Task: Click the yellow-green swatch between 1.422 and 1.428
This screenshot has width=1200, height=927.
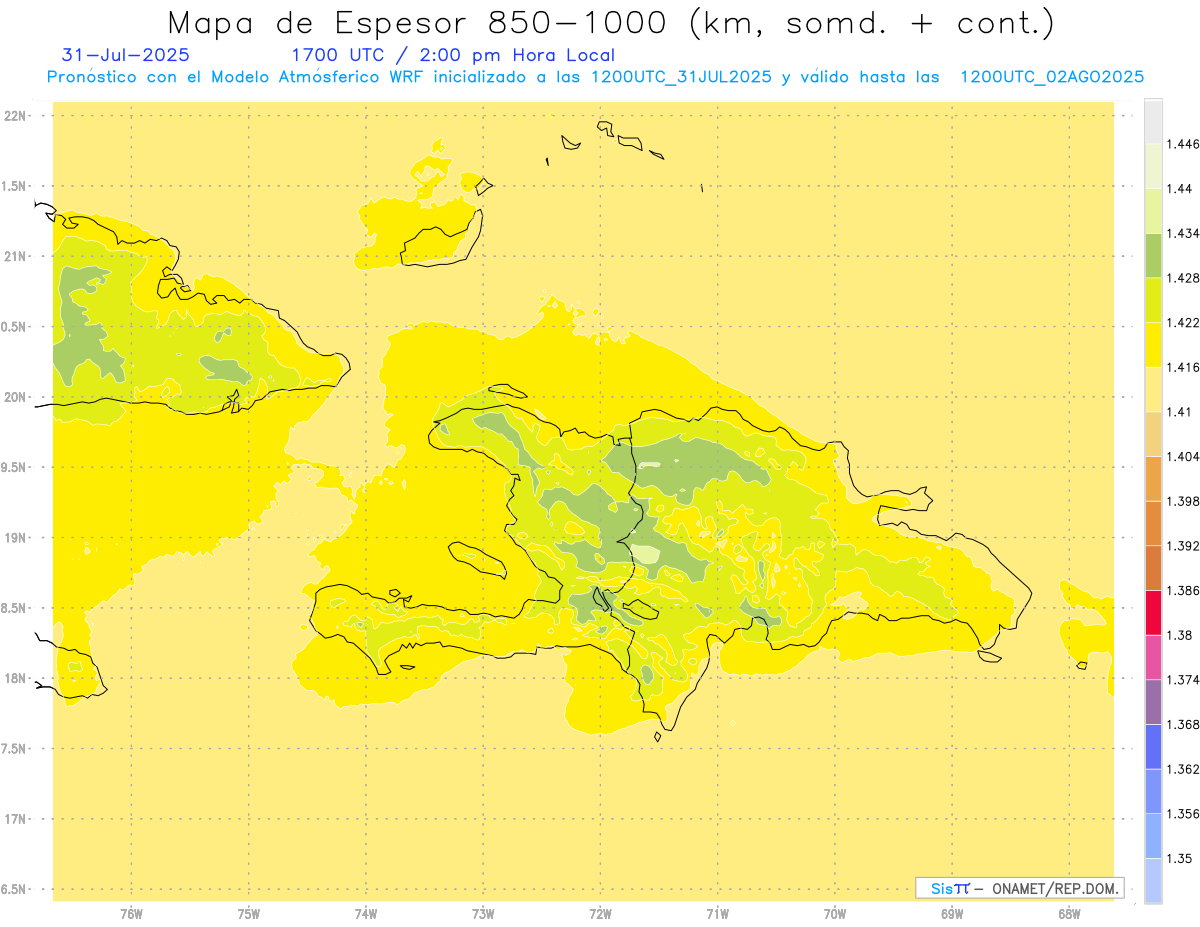Action: pos(1153,300)
